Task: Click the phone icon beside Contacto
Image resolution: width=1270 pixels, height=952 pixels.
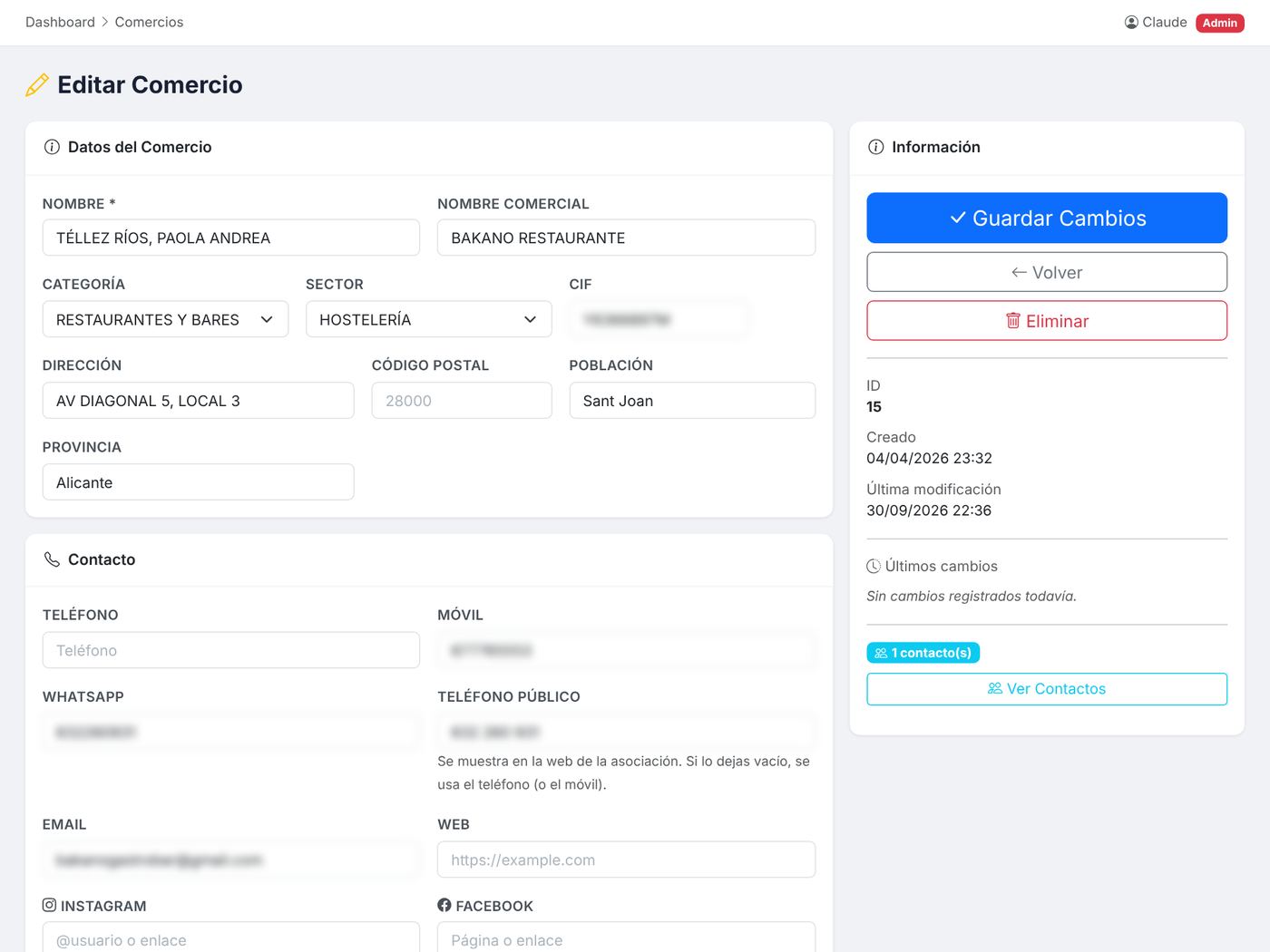Action: 52,559
